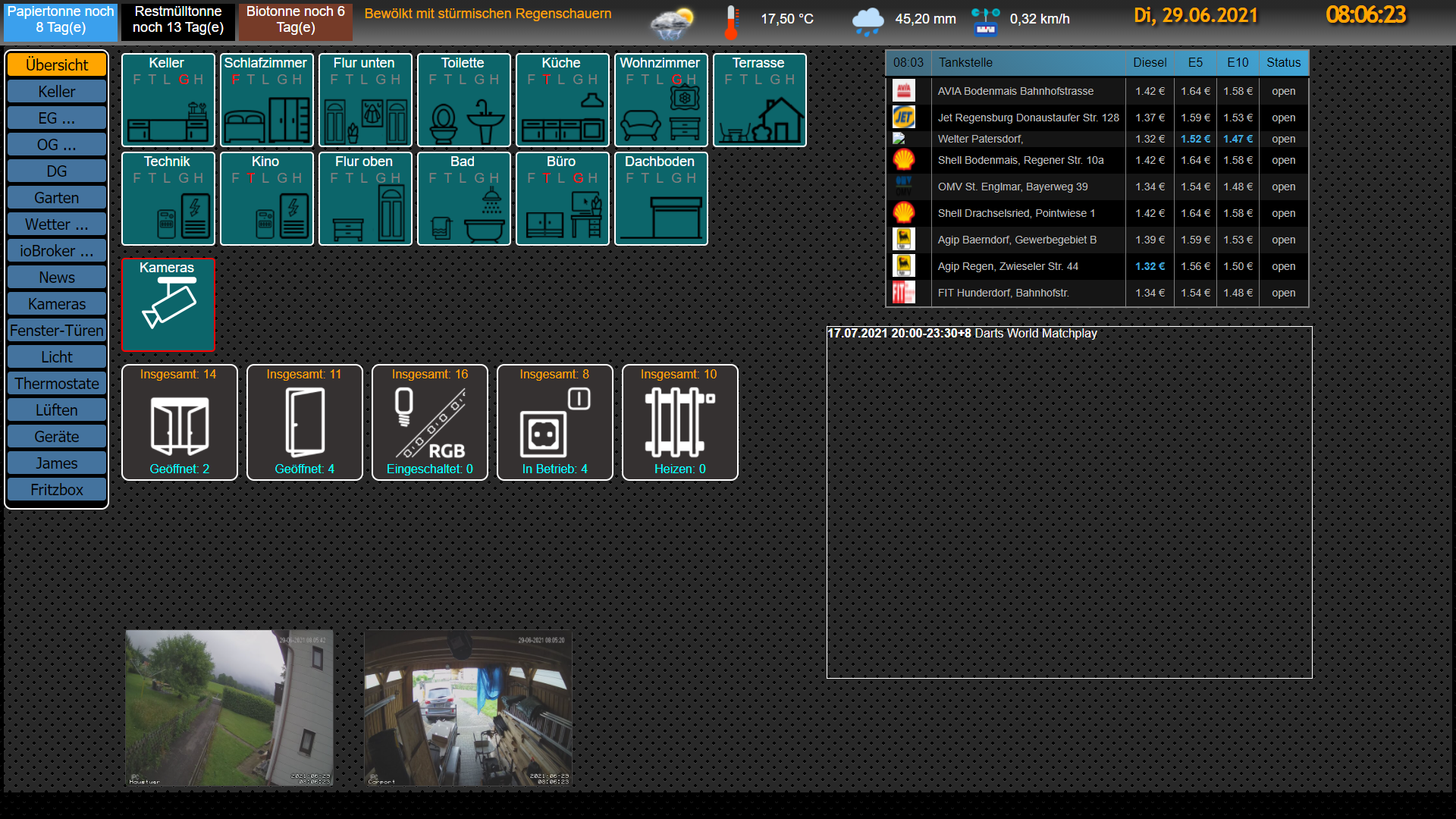This screenshot has height=819, width=1456.
Task: Open the Kameras security camera tile
Action: tap(168, 305)
